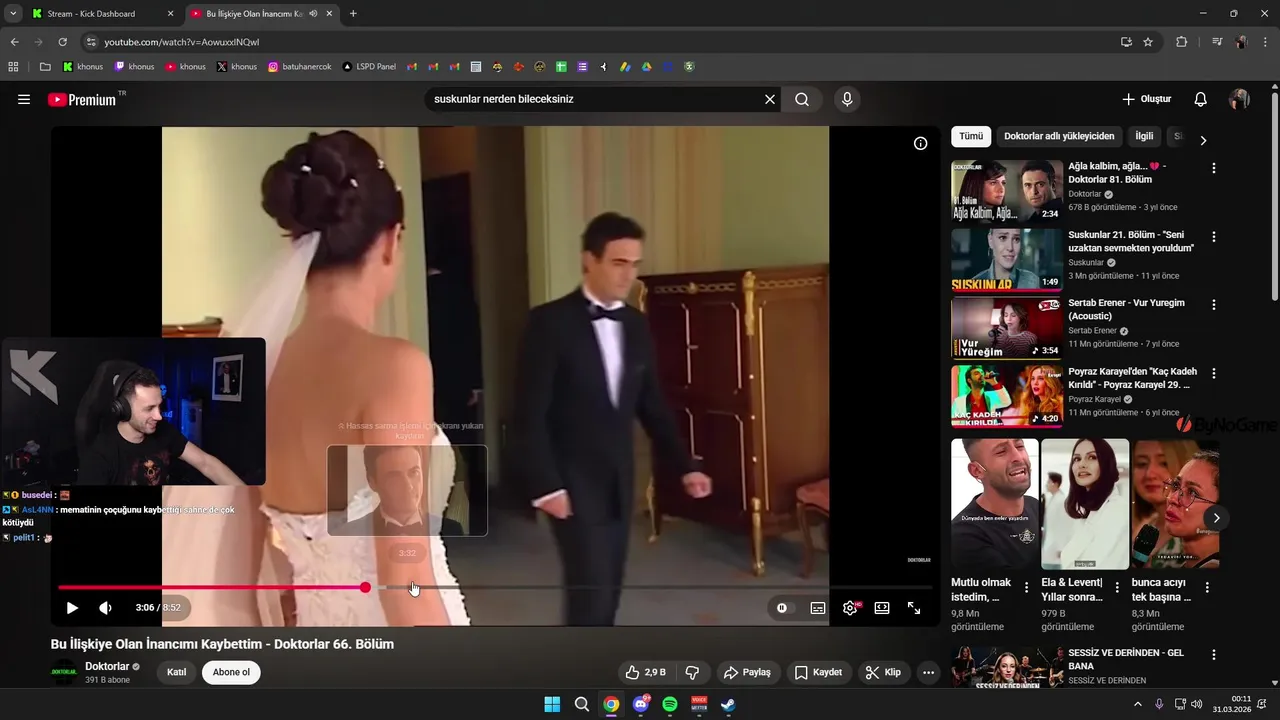The width and height of the screenshot is (1280, 720).
Task: Open the Kick khonus bookmark
Action: pos(82,67)
